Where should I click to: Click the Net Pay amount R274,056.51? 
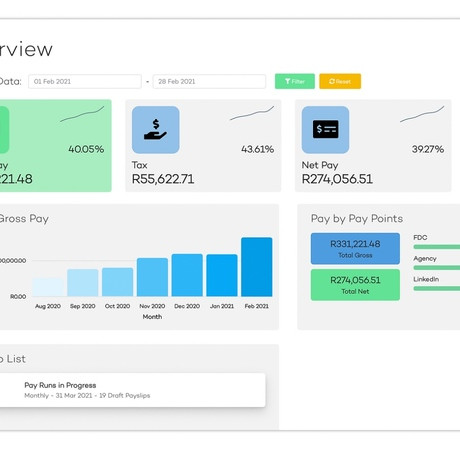(x=337, y=179)
